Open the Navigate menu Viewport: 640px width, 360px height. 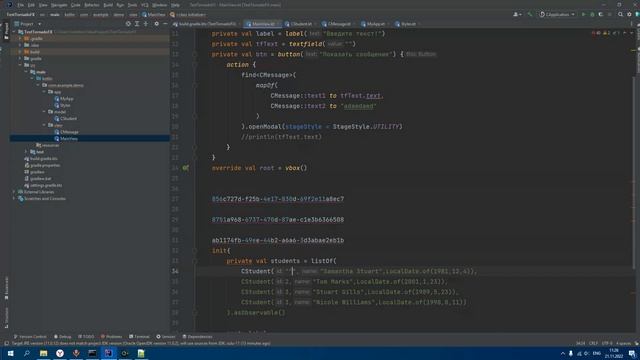59,5
